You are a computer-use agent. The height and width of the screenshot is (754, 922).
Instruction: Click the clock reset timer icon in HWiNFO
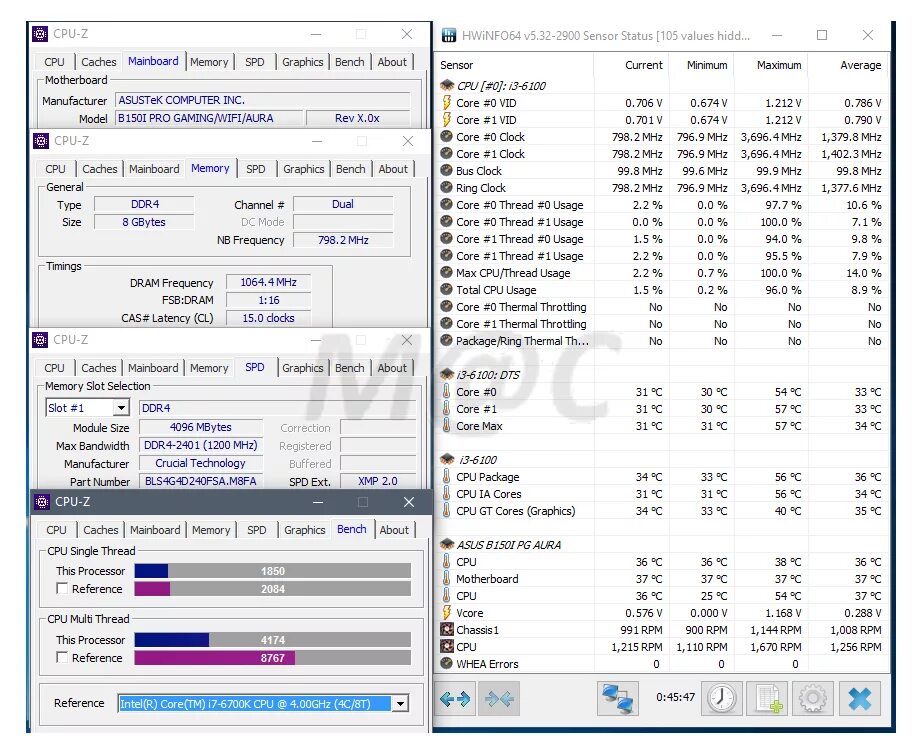(x=721, y=699)
